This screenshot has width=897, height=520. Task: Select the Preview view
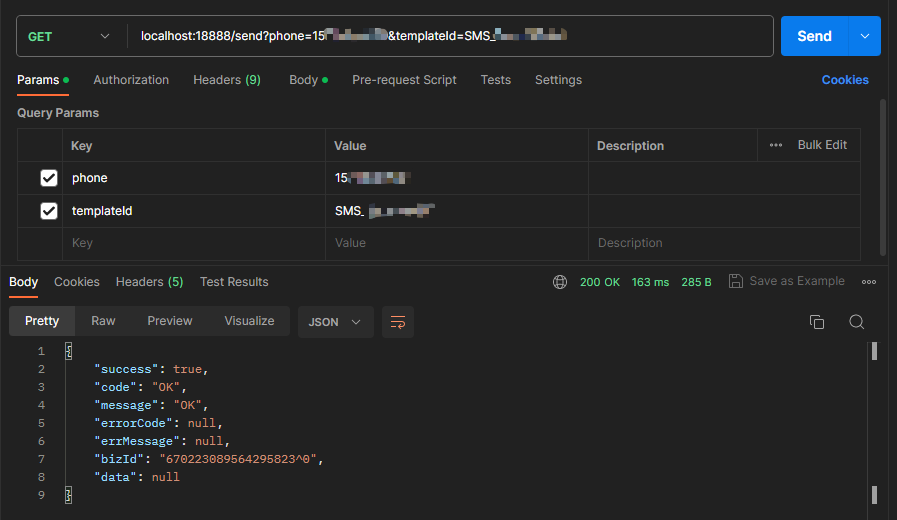(170, 321)
